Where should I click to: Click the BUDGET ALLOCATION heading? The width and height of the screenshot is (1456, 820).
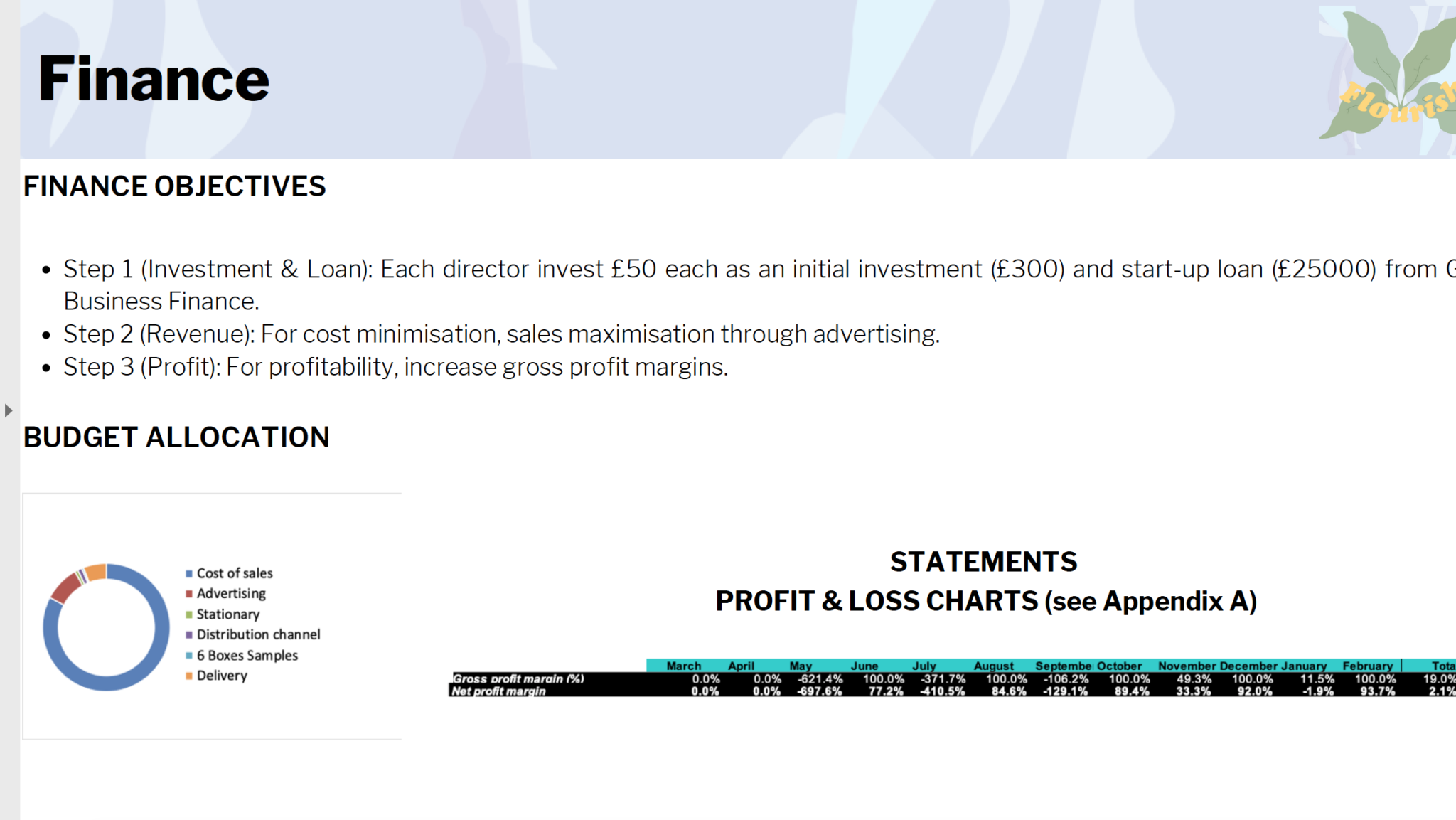[x=176, y=437]
